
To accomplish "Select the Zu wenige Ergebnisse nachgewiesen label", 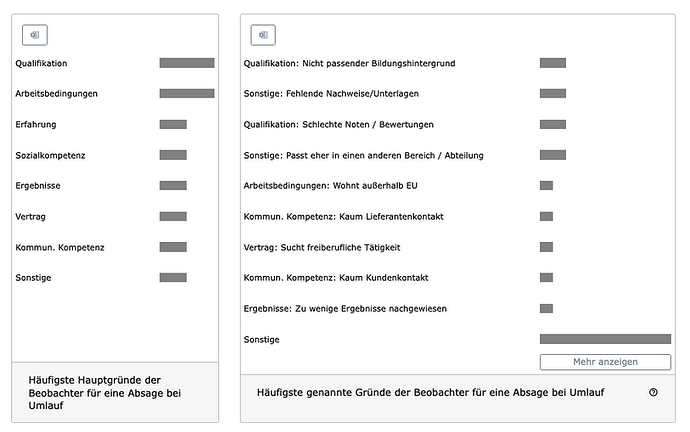I will pyautogui.click(x=345, y=309).
